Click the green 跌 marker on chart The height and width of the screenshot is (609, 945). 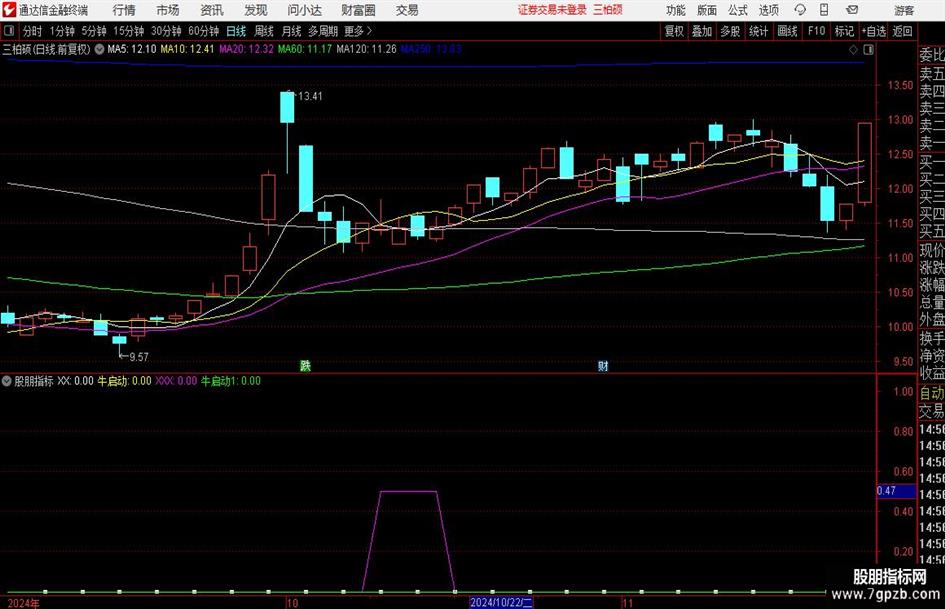[x=306, y=365]
